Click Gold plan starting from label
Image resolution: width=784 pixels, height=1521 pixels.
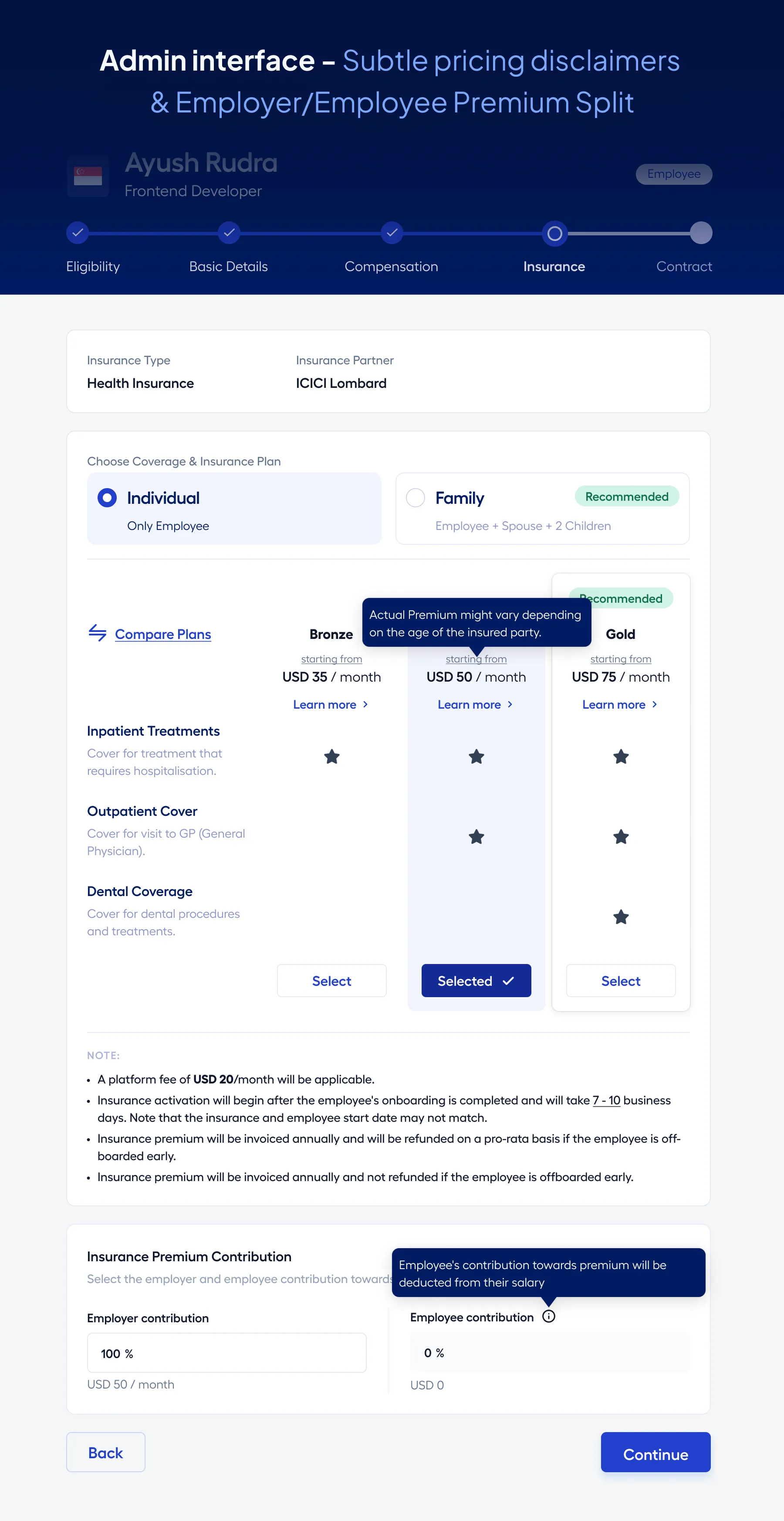pos(621,659)
